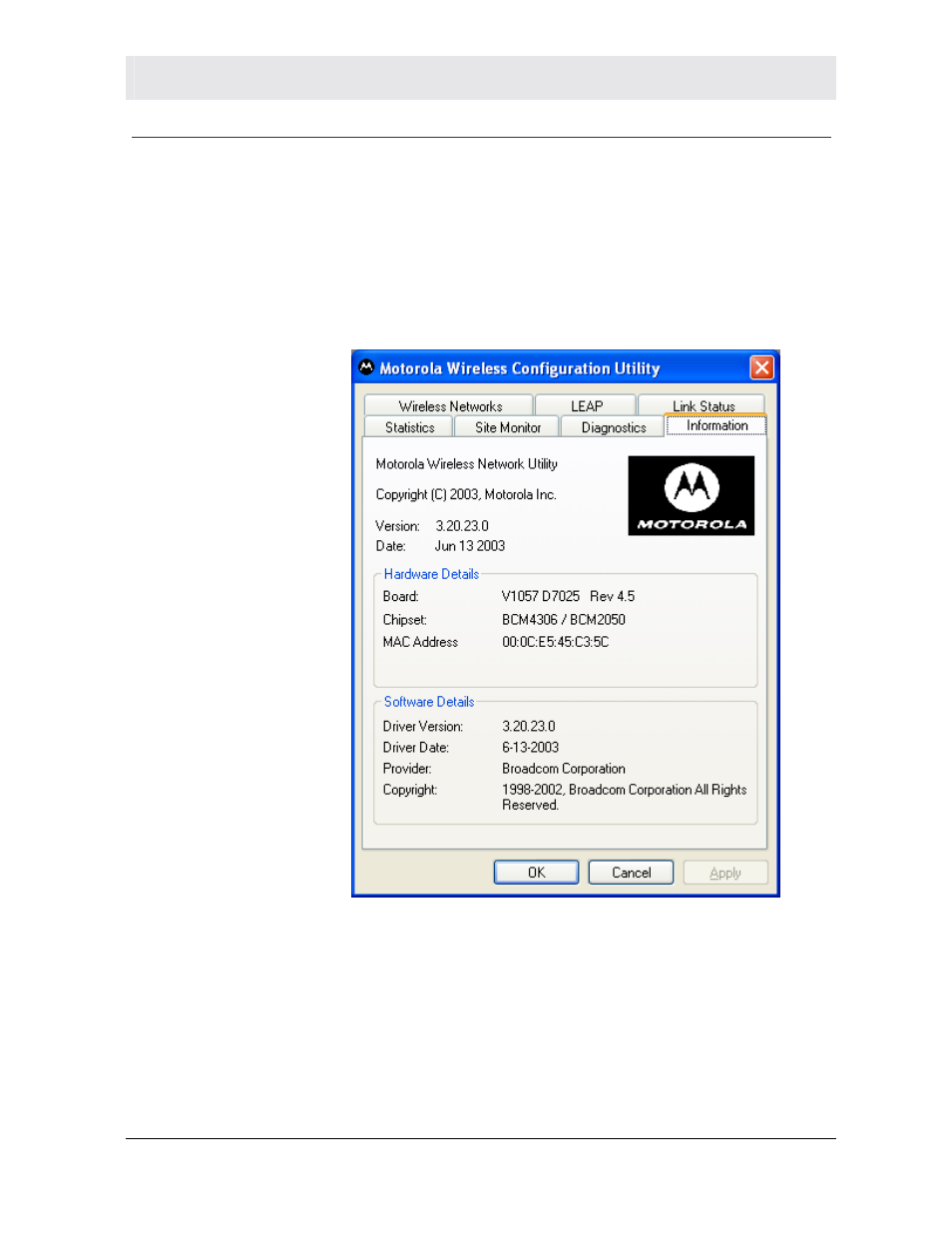Click the board value V1057 D7025 Rev 4.5
952x1233 pixels.
coord(568,596)
